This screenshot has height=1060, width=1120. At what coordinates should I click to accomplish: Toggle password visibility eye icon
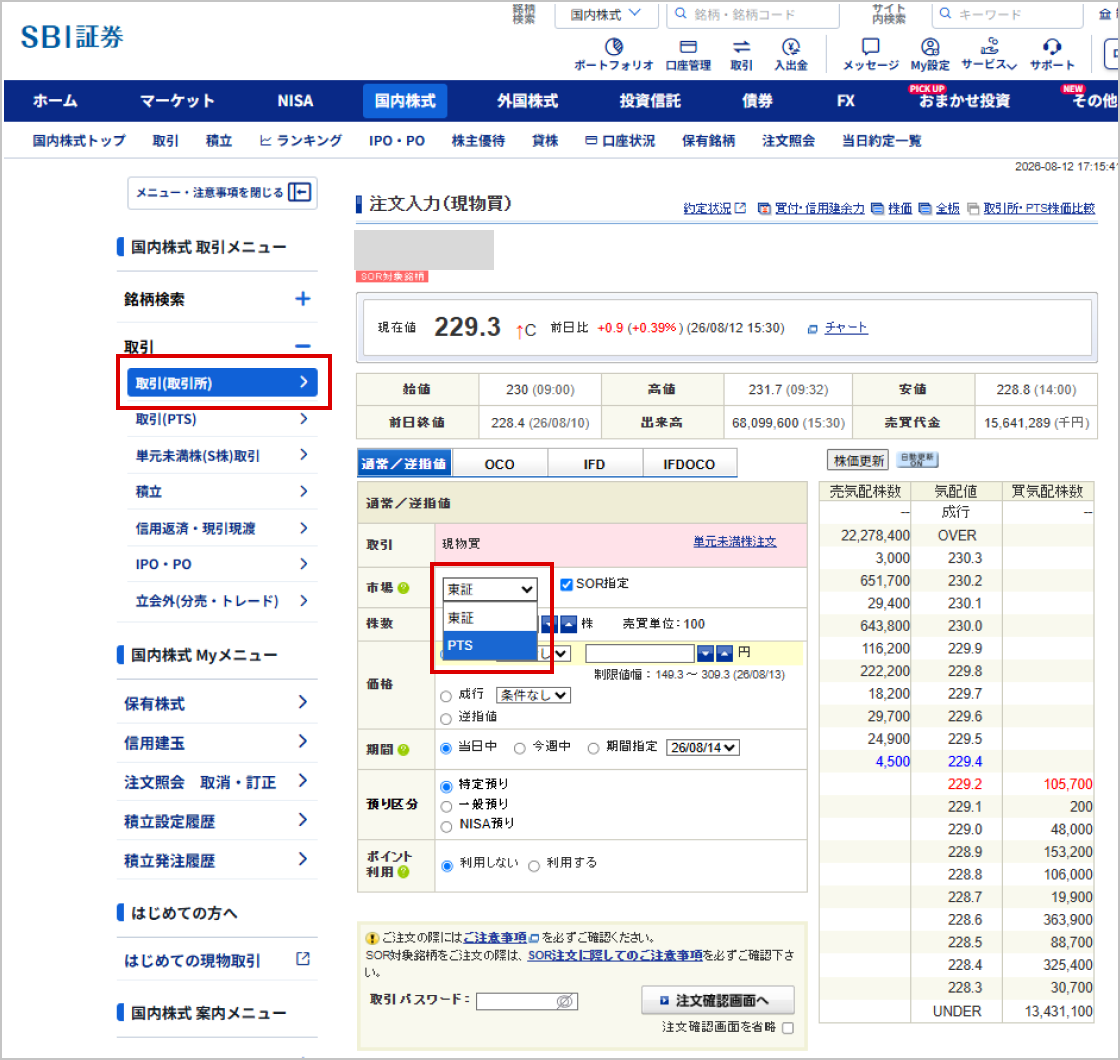[x=564, y=1001]
